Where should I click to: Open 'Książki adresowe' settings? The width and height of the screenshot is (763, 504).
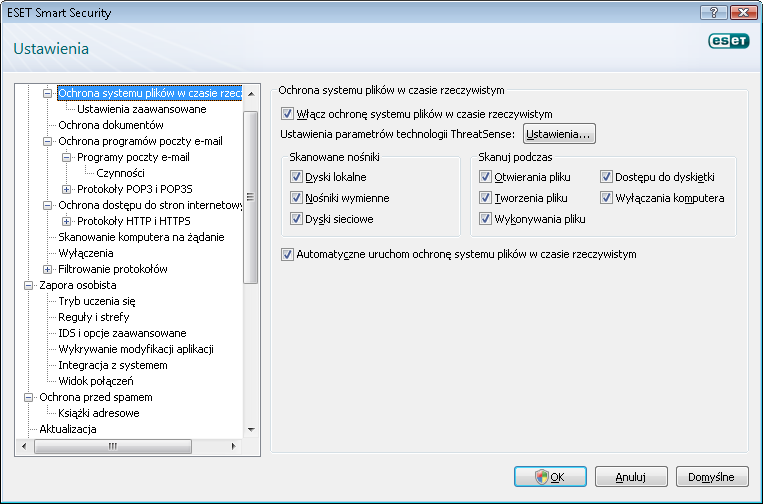[x=99, y=413]
